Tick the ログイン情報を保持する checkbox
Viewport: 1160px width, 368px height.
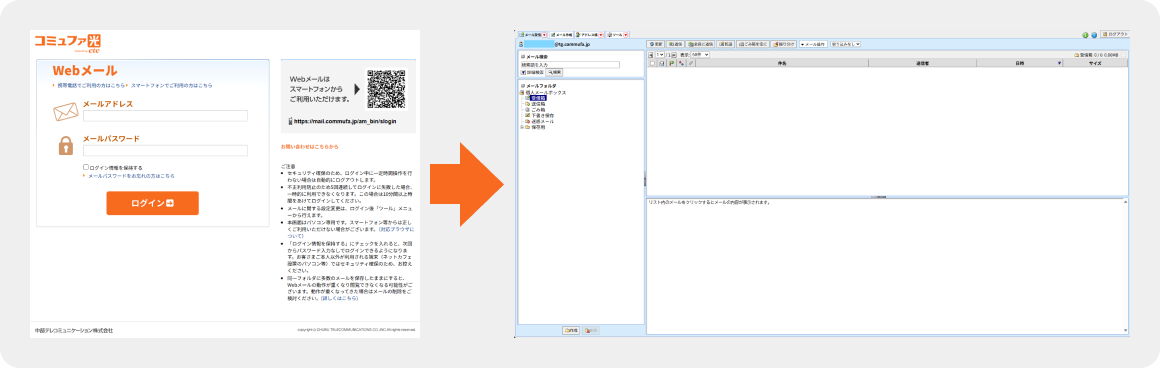point(86,167)
